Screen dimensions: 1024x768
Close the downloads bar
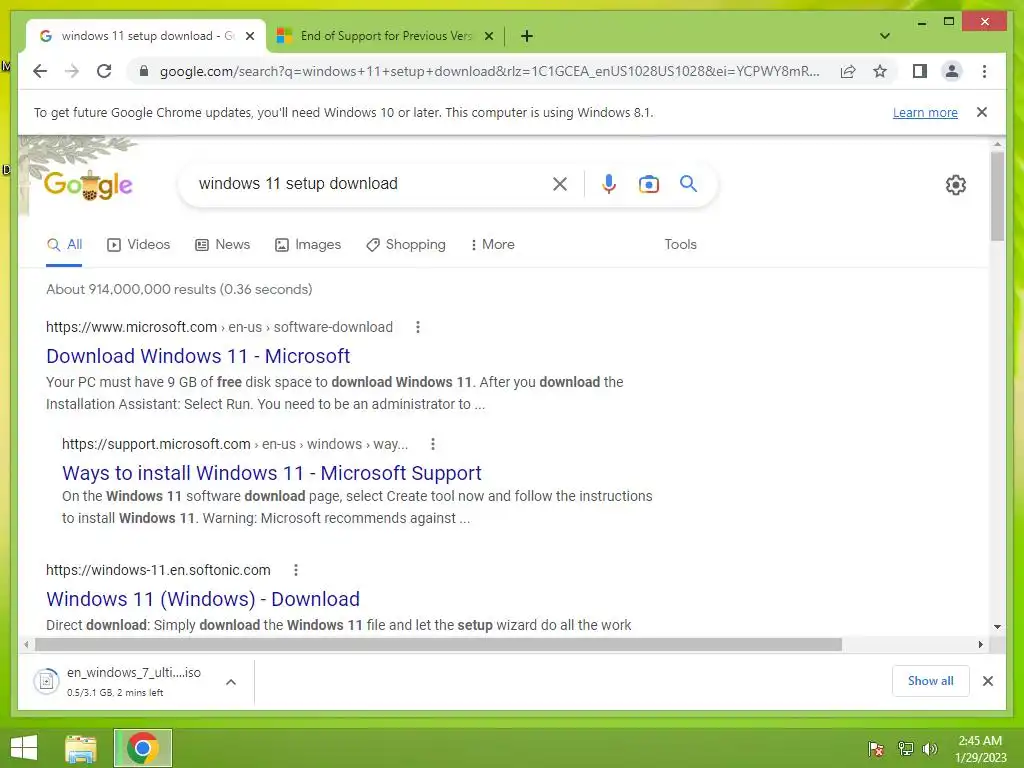click(x=987, y=681)
